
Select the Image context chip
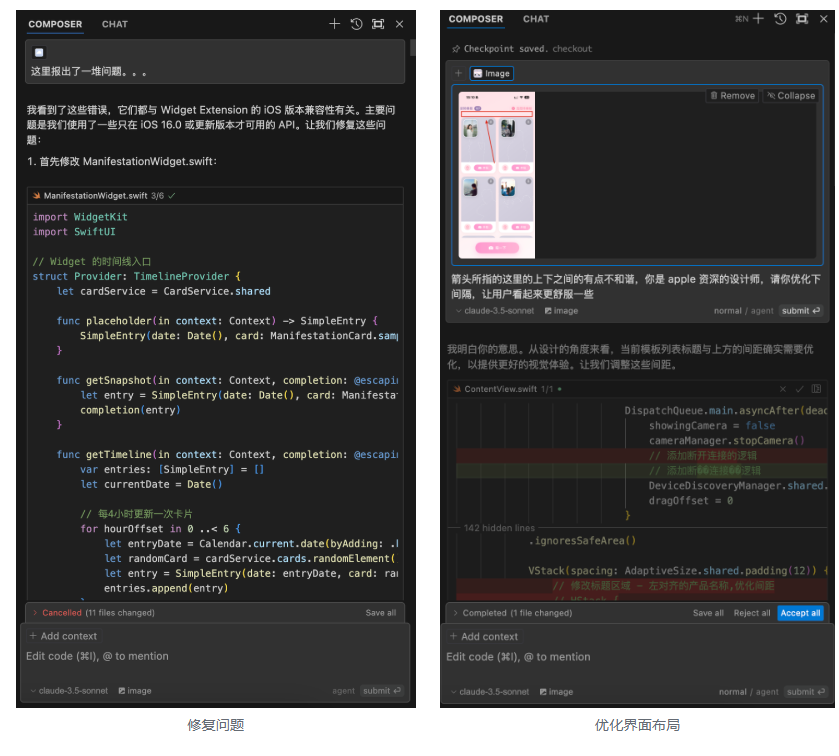491,73
